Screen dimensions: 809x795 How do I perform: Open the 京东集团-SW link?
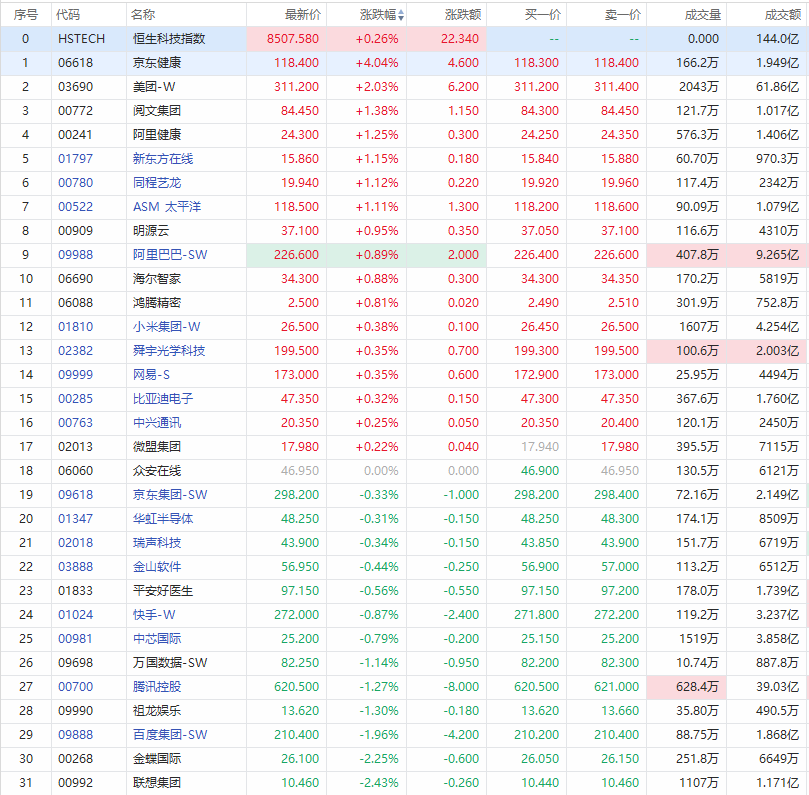tap(170, 495)
